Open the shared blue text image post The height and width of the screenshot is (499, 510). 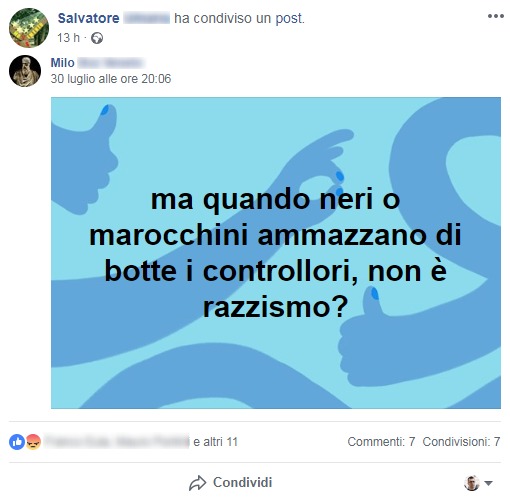coord(276,253)
